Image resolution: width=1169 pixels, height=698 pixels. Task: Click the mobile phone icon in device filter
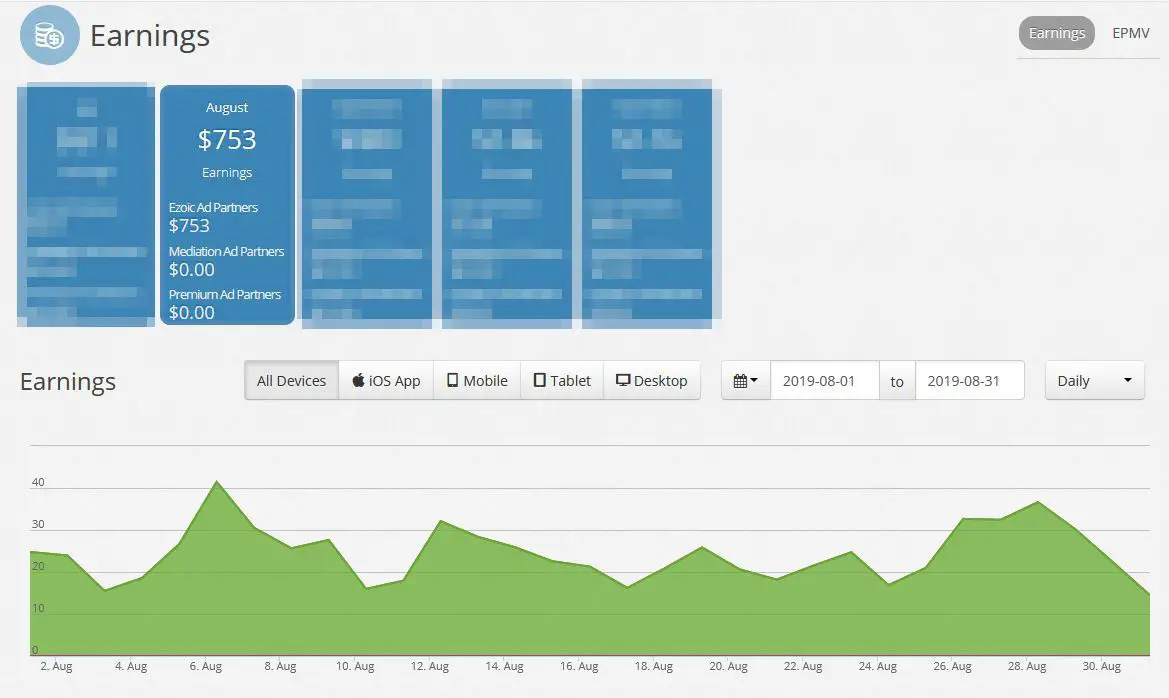453,380
